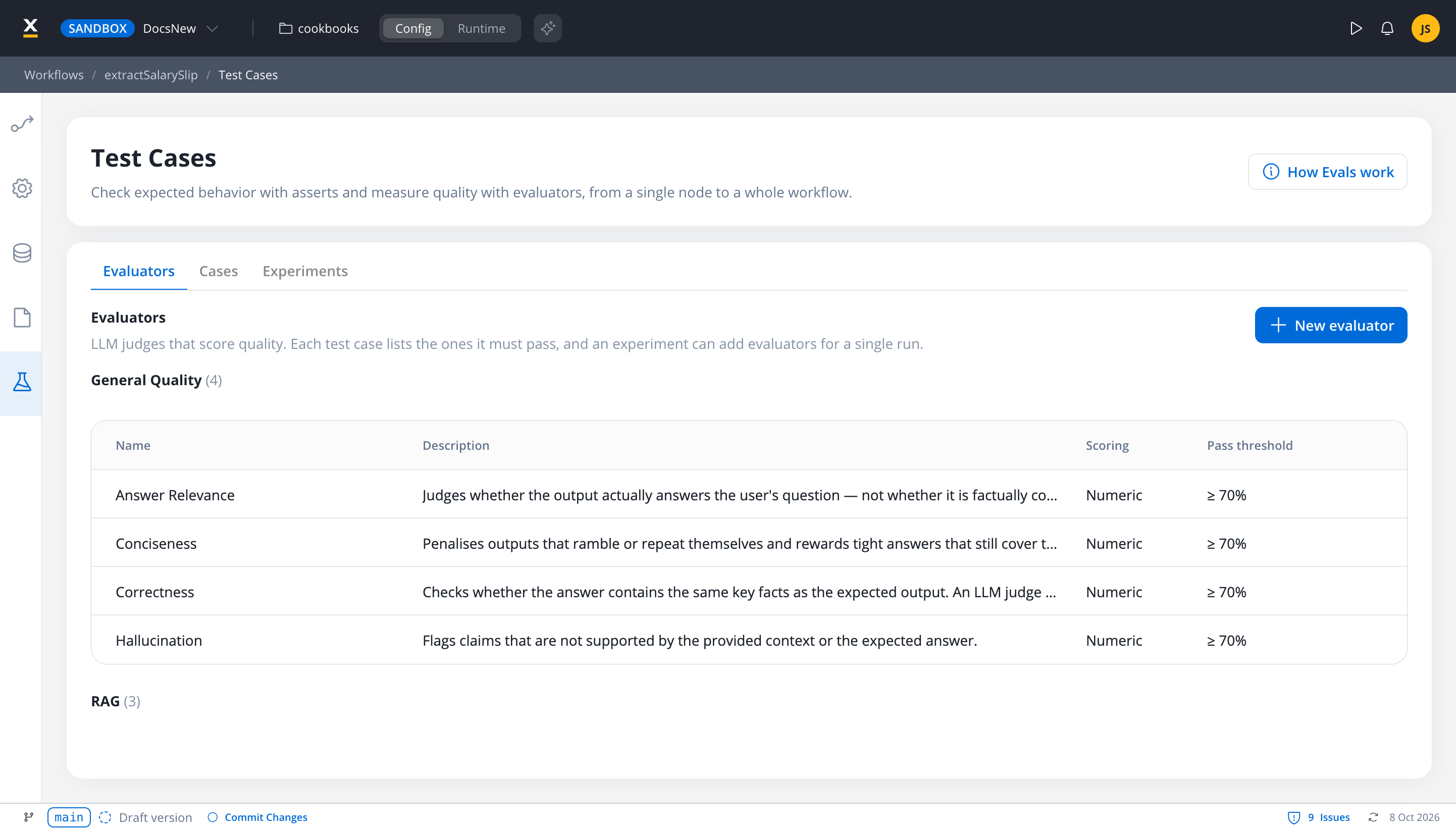
Task: Switch to Config mode
Action: point(412,28)
